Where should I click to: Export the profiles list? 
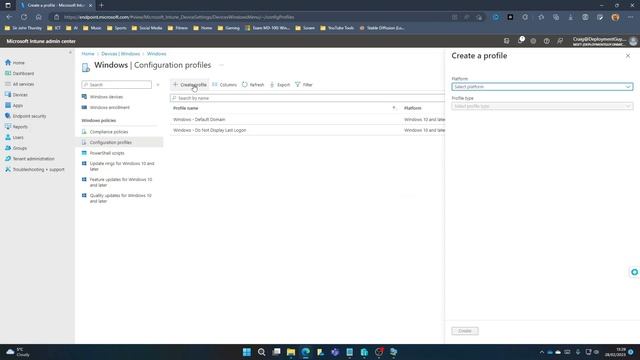click(280, 84)
